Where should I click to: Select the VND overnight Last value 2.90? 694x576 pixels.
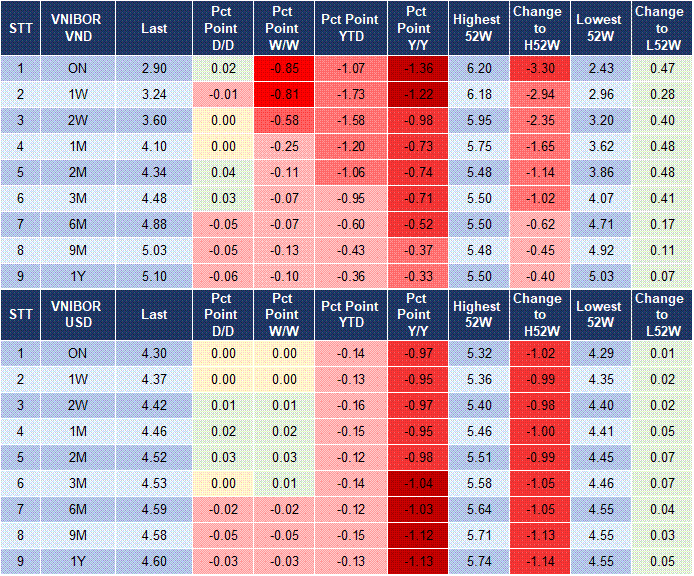coord(154,68)
